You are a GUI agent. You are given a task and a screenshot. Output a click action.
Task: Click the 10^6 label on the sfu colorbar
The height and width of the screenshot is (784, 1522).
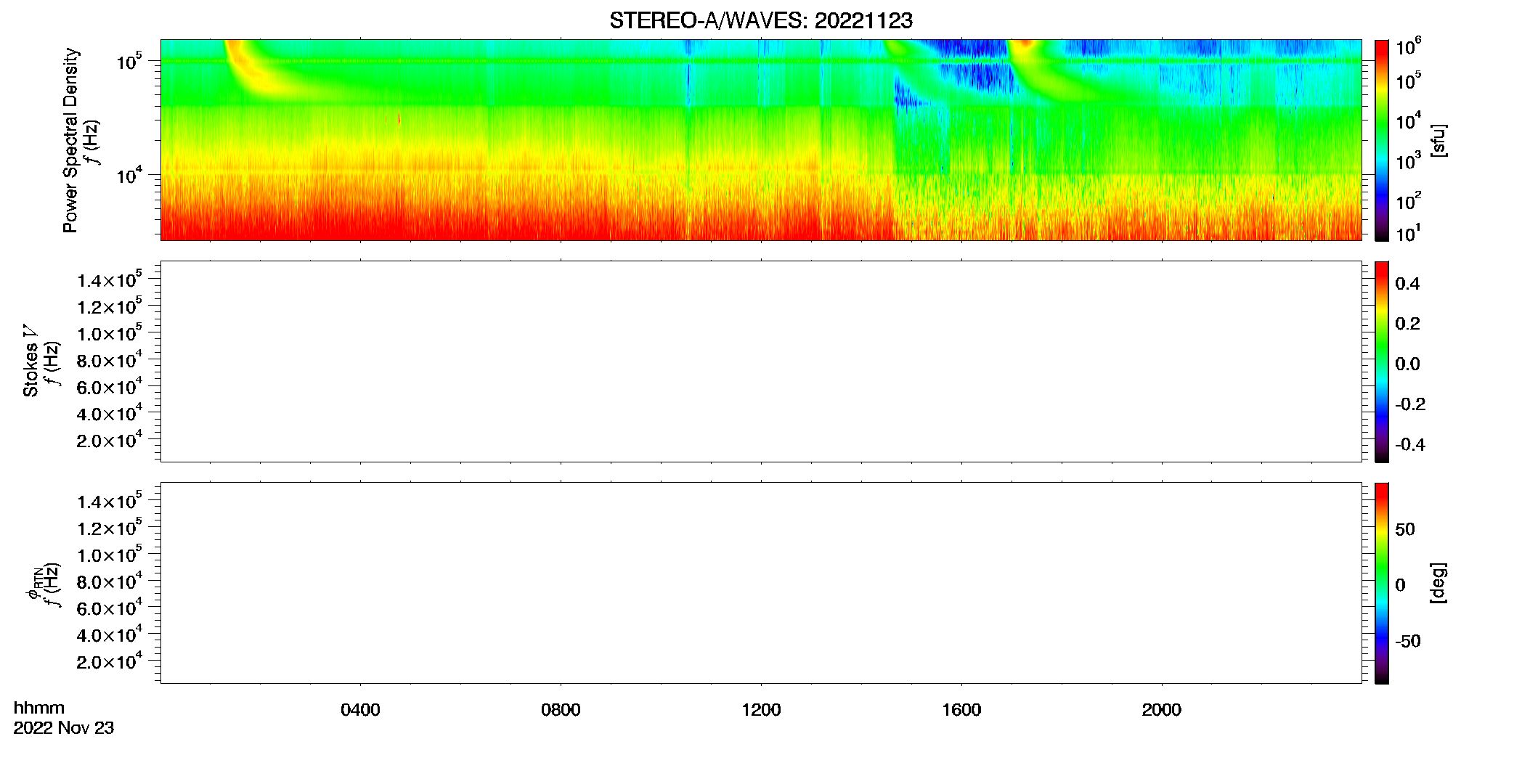1408,47
